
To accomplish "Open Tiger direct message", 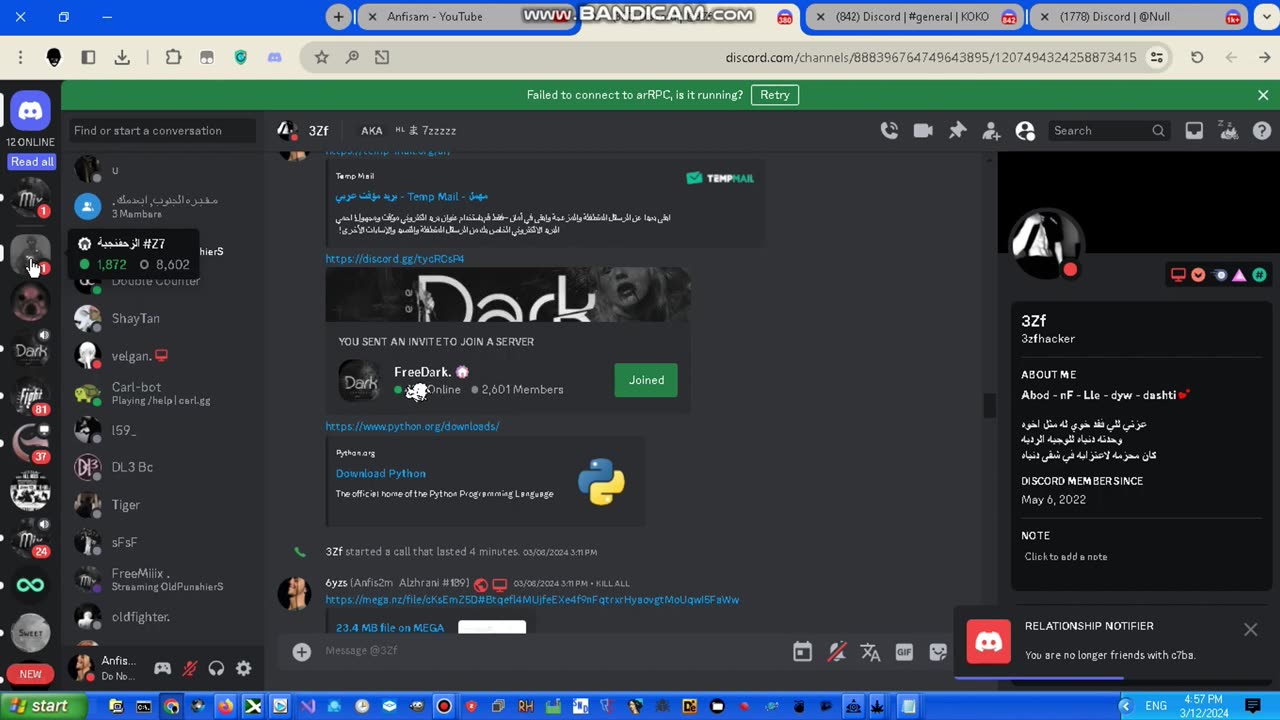I will 160,505.
